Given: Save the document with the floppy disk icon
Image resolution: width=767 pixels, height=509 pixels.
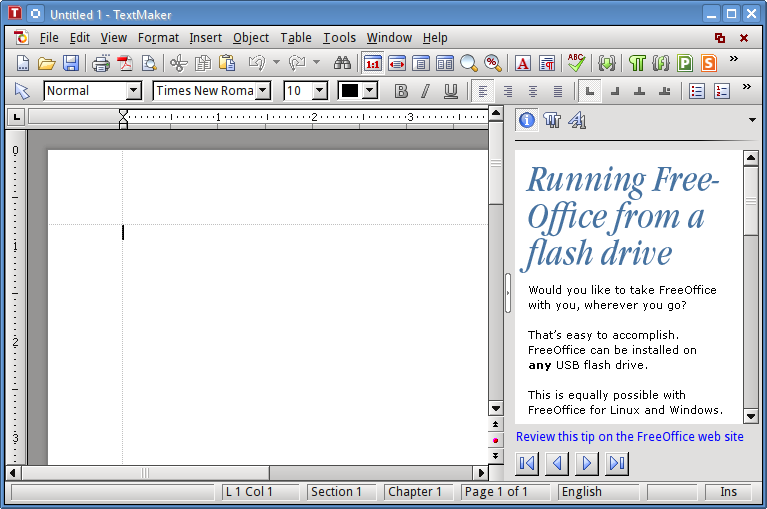Looking at the screenshot, I should [x=71, y=64].
